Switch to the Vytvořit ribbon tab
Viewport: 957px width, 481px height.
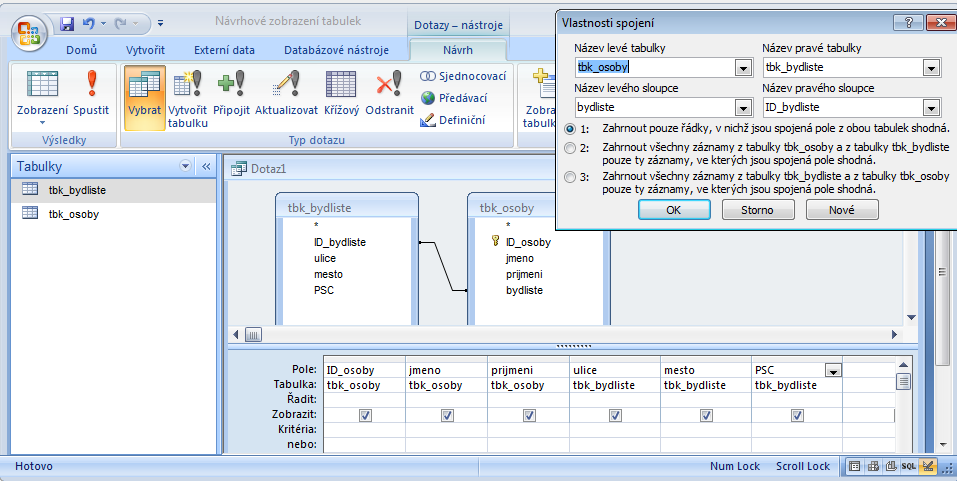[x=146, y=50]
